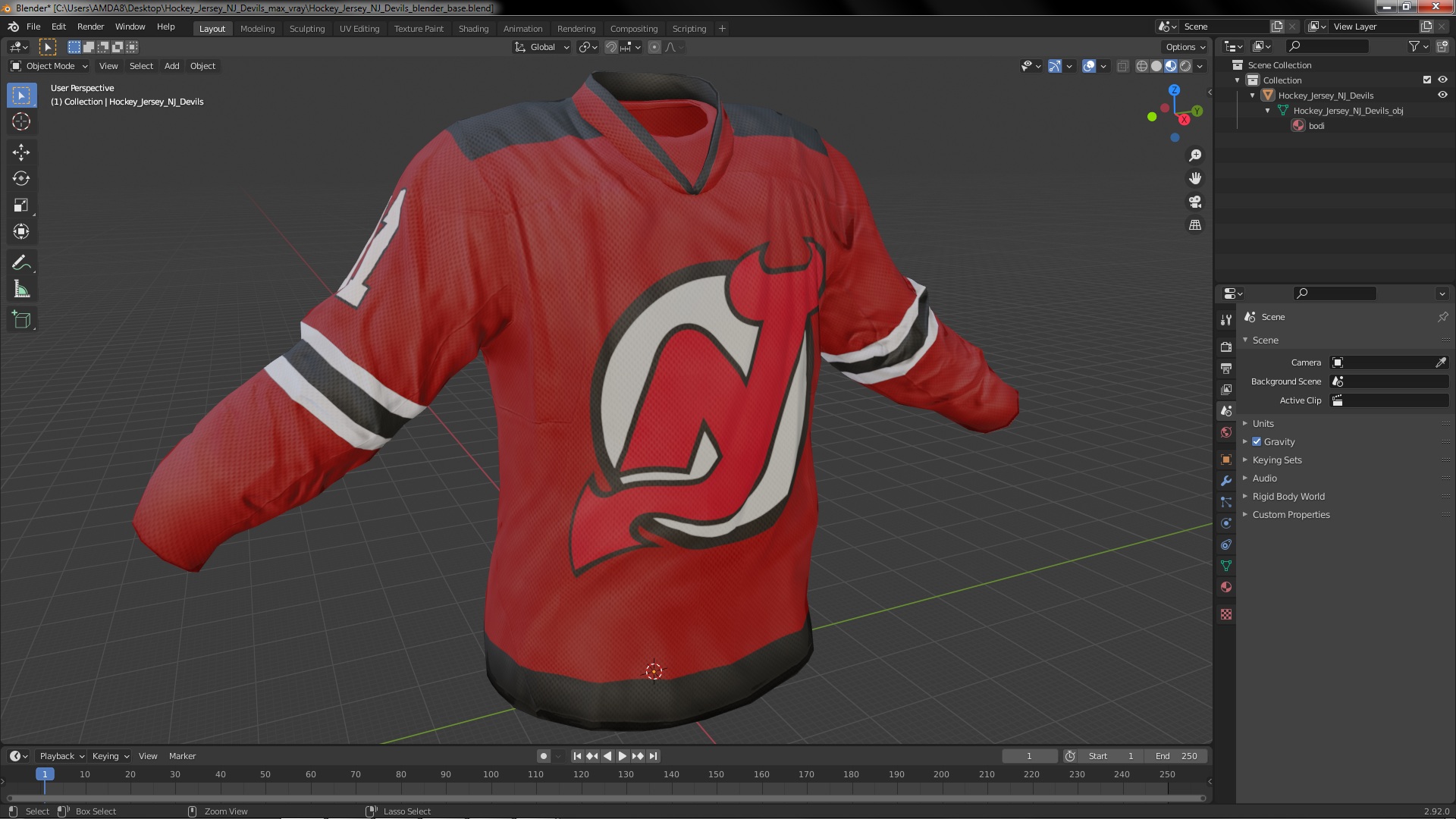The height and width of the screenshot is (819, 1456).
Task: Open the Material properties tab
Action: click(1226, 587)
